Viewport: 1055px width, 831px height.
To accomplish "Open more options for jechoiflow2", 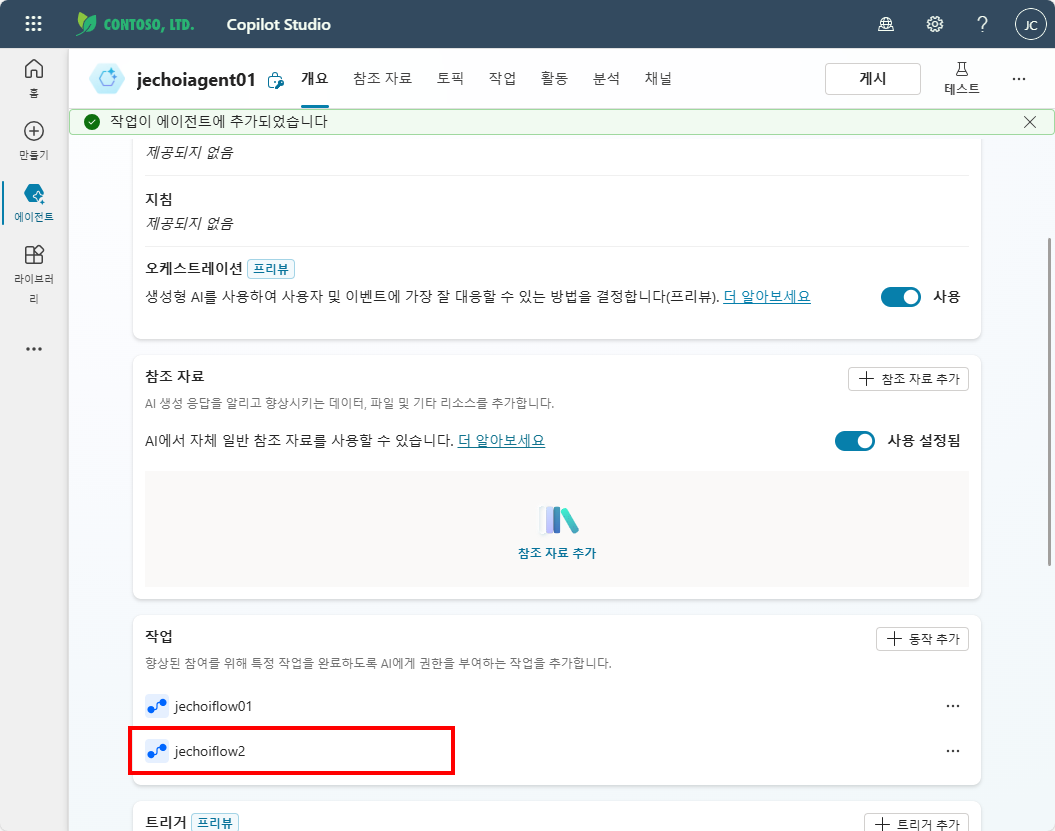I will [x=953, y=751].
